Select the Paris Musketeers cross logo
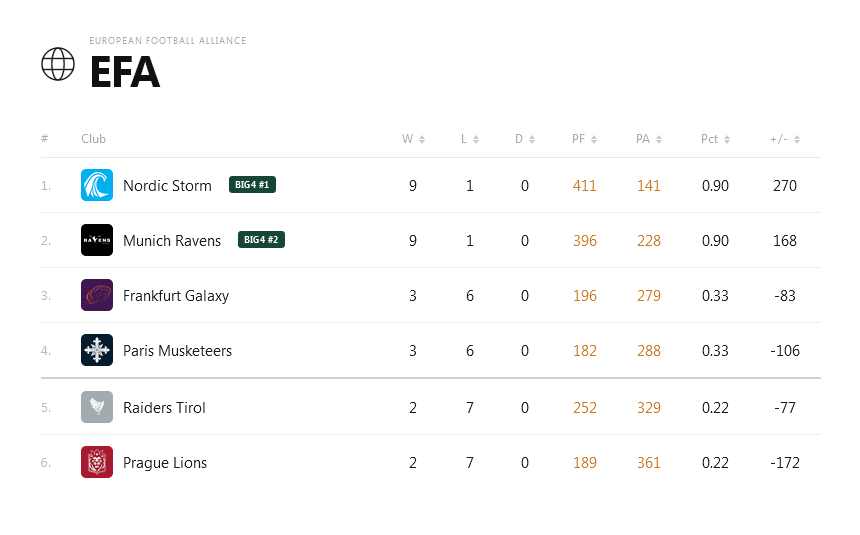This screenshot has width=860, height=535. (97, 350)
